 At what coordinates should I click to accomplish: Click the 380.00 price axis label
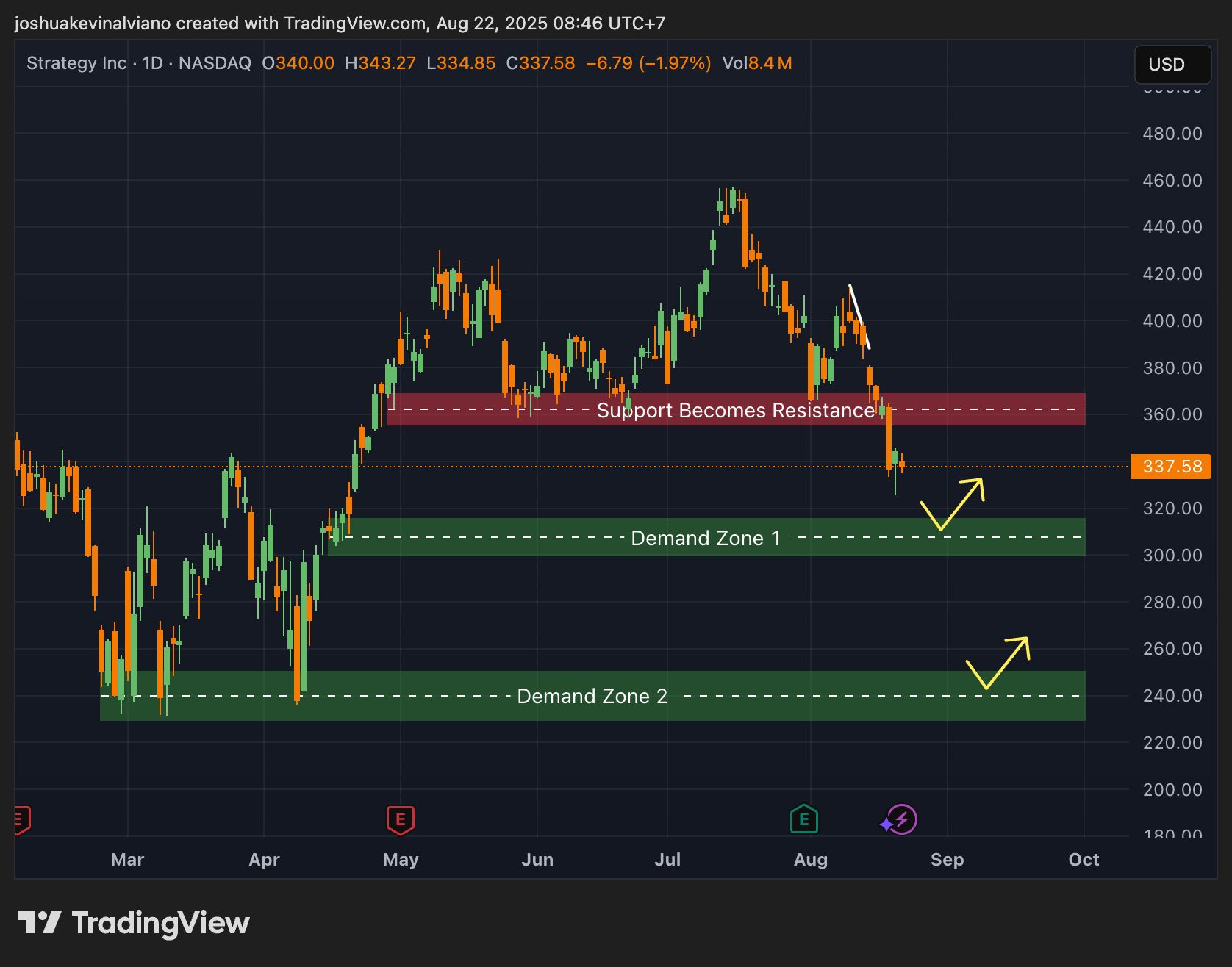tap(1172, 368)
